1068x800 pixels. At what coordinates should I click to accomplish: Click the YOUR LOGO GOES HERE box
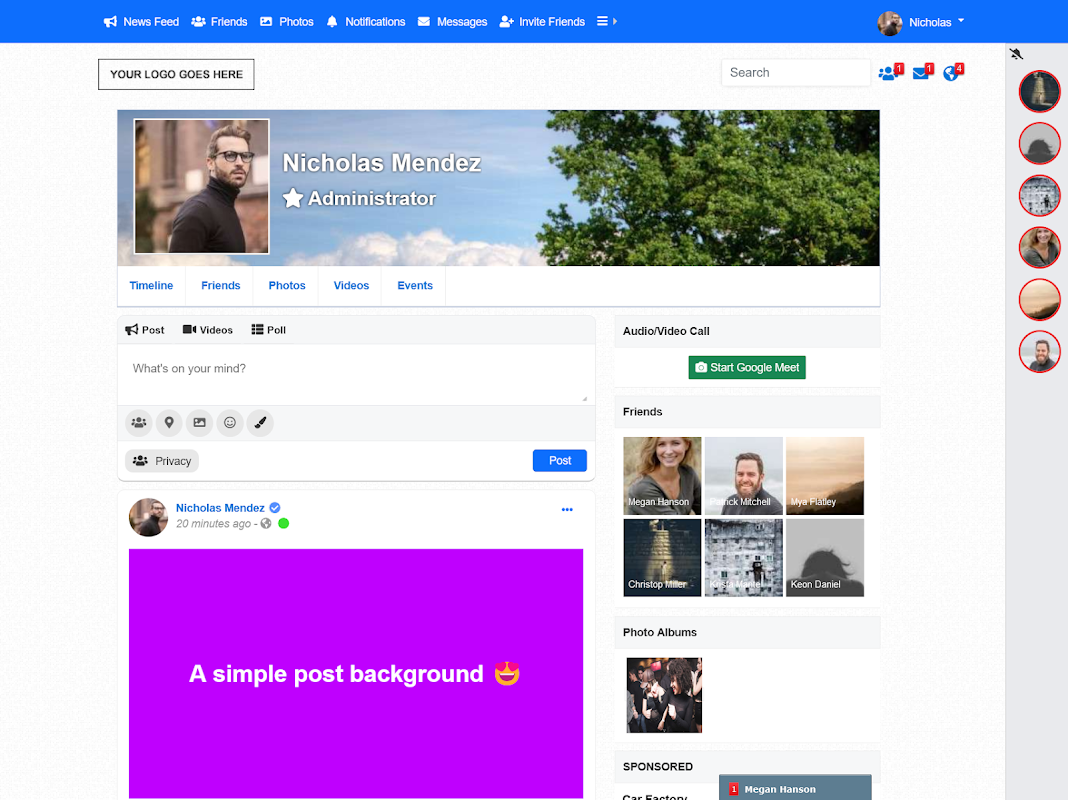tap(176, 74)
